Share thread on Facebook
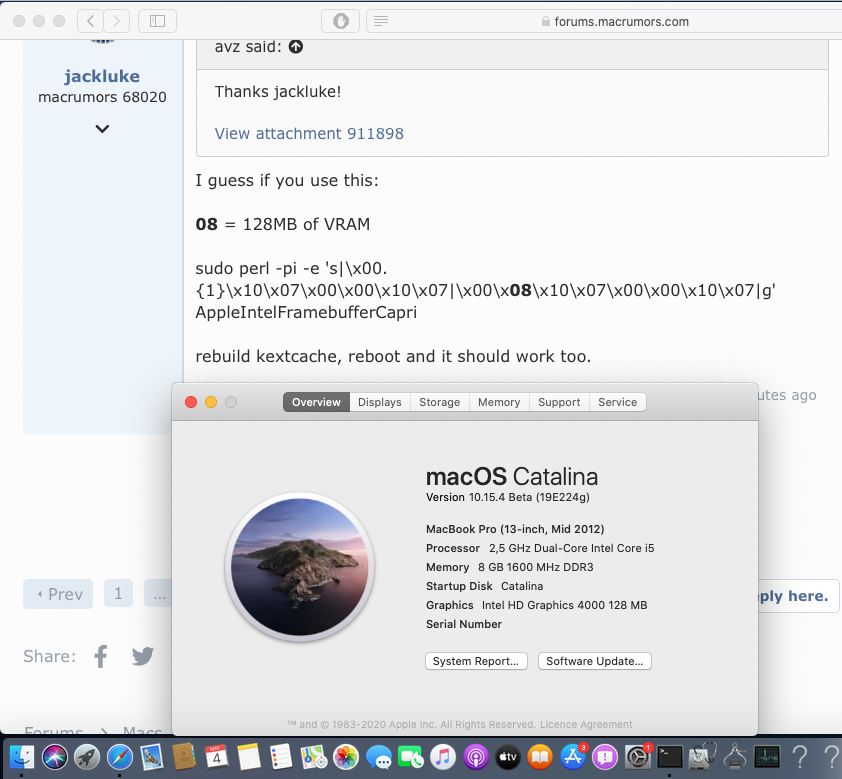842x779 pixels. click(x=101, y=656)
